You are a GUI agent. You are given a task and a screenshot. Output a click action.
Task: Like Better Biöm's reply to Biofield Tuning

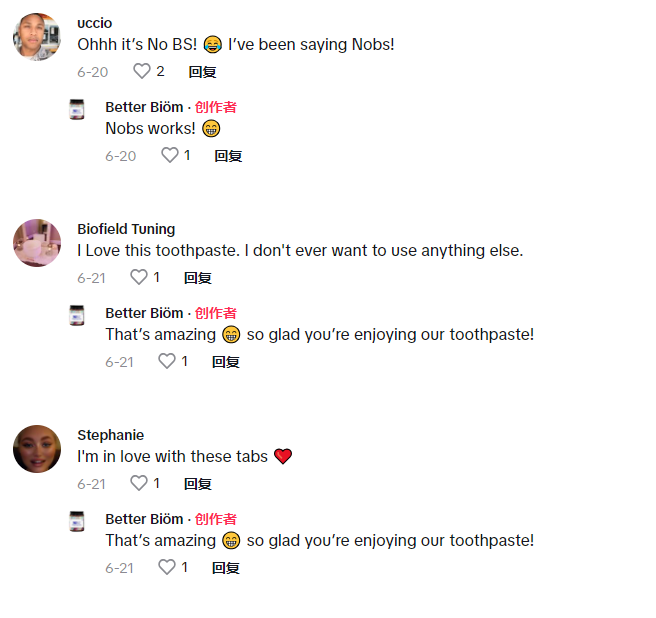click(x=167, y=362)
